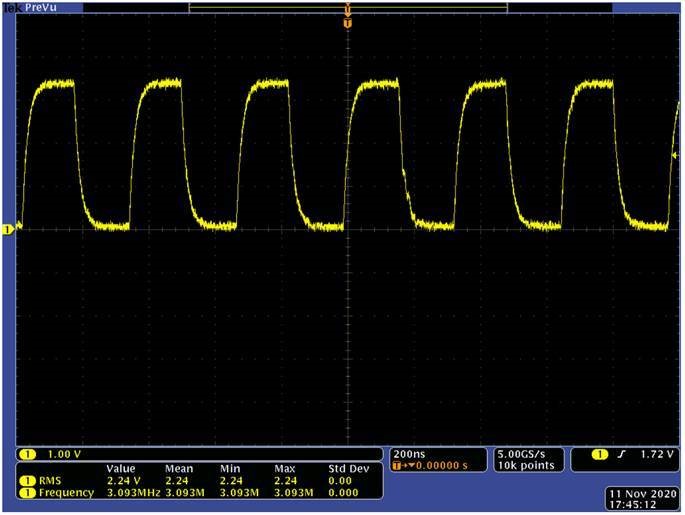Image resolution: width=685 pixels, height=515 pixels.
Task: Click the 5.00GS/s sample rate readout
Action: click(x=521, y=453)
